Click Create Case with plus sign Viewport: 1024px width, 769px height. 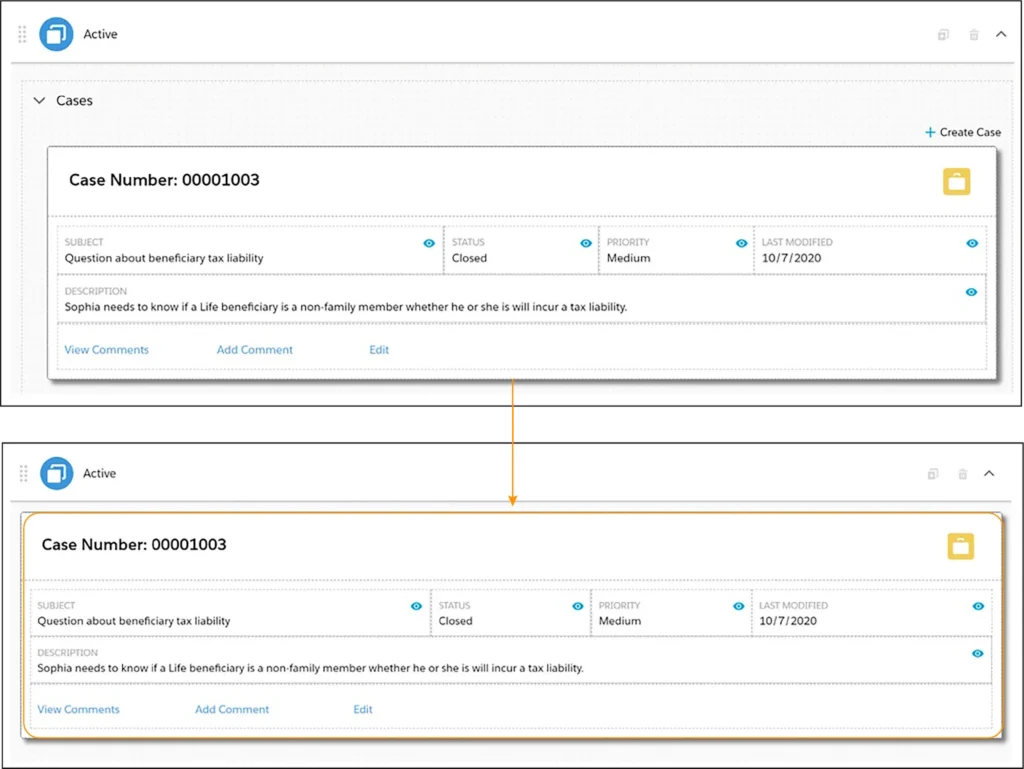(962, 132)
